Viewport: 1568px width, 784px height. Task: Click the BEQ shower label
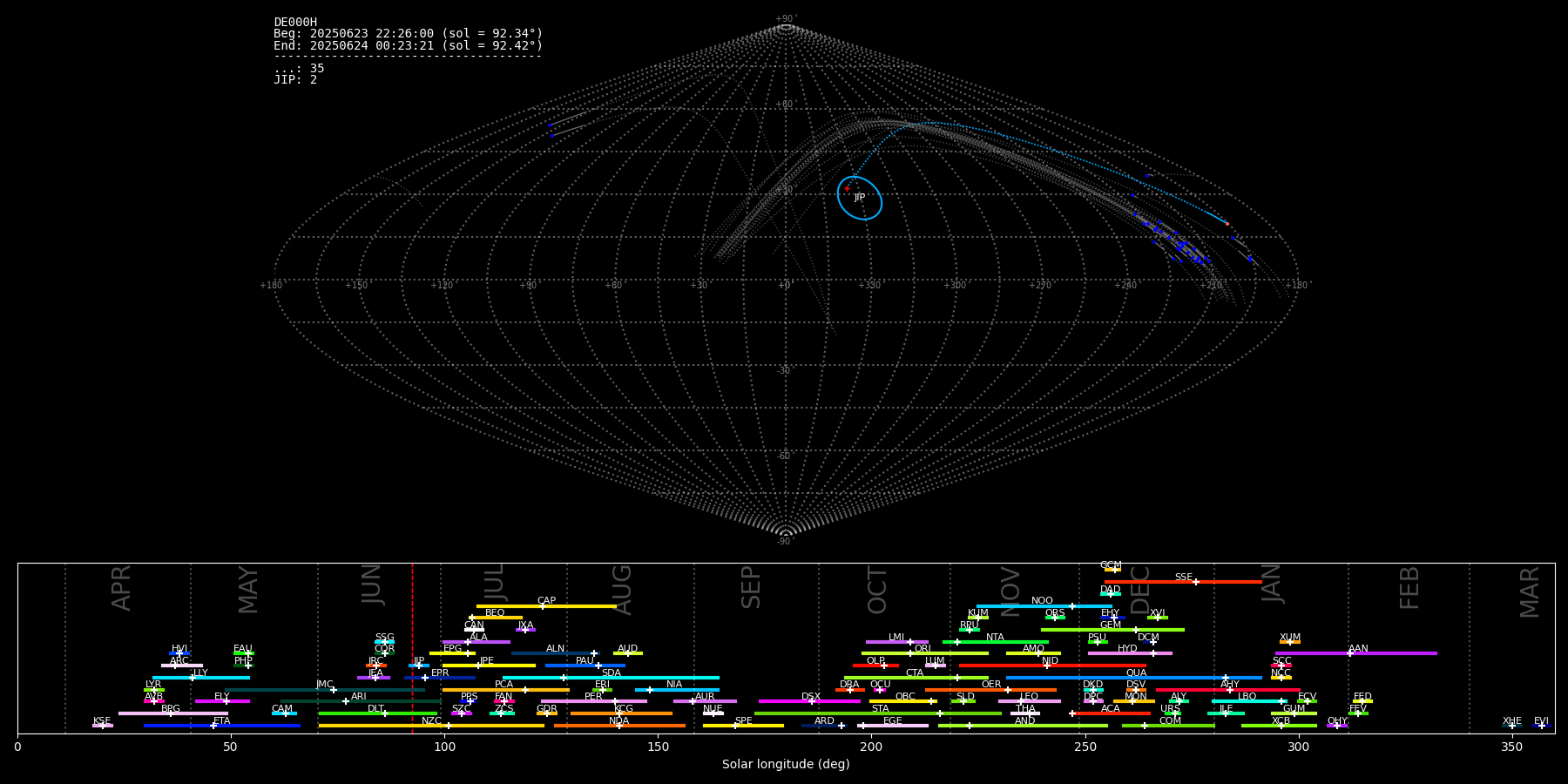point(495,613)
